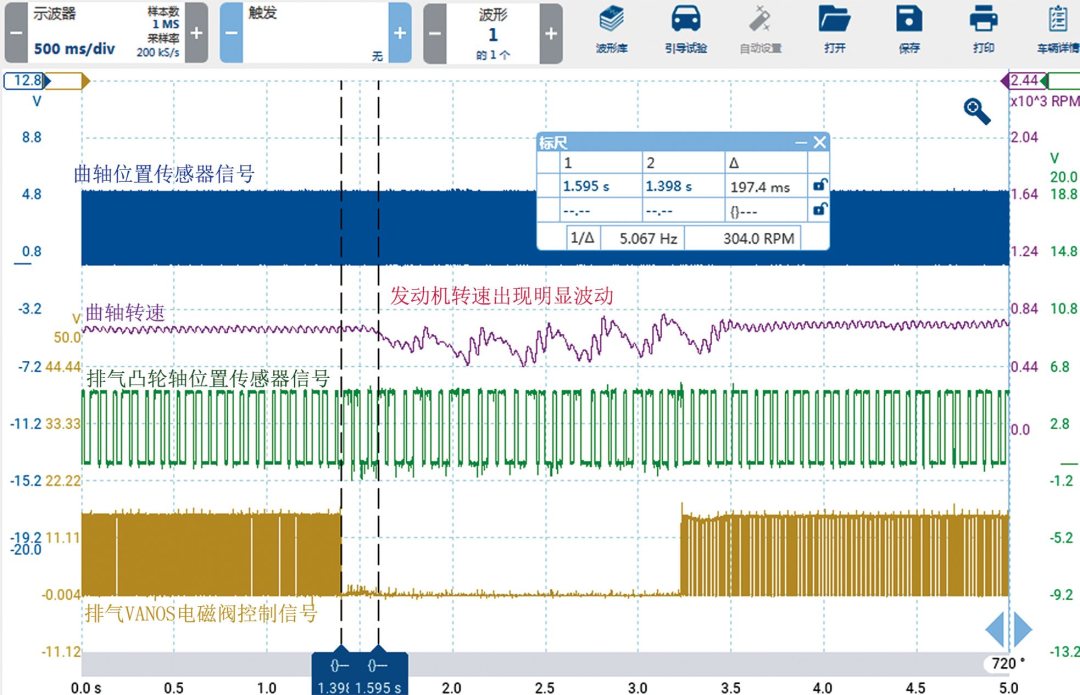Select the 2.44 RPM channel scale marker

[x=1024, y=81]
